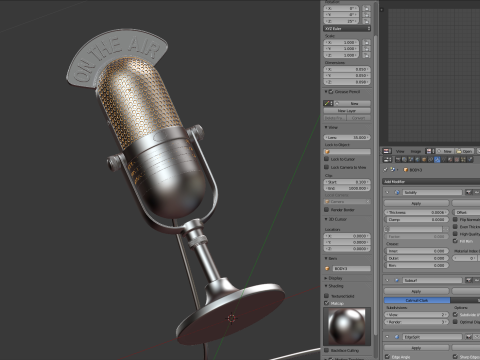Collapse the View panel triangle
Screen dimensions: 480x360
(x=326, y=127)
